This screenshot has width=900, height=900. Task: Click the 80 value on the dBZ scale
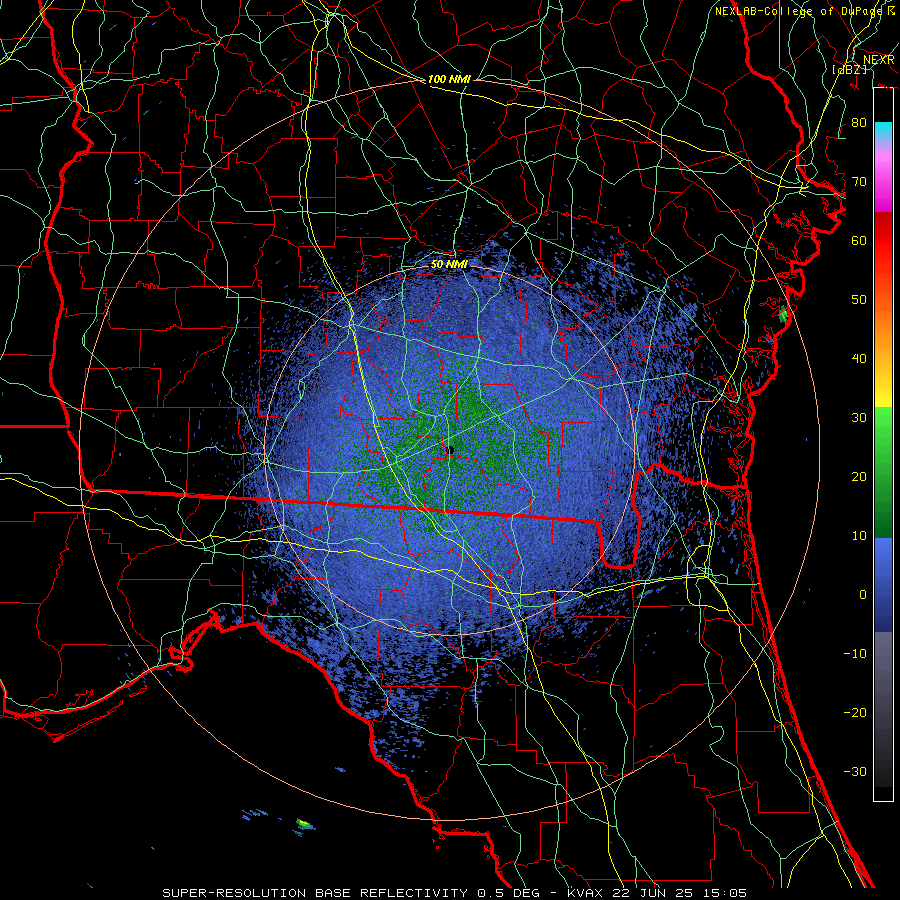click(859, 123)
